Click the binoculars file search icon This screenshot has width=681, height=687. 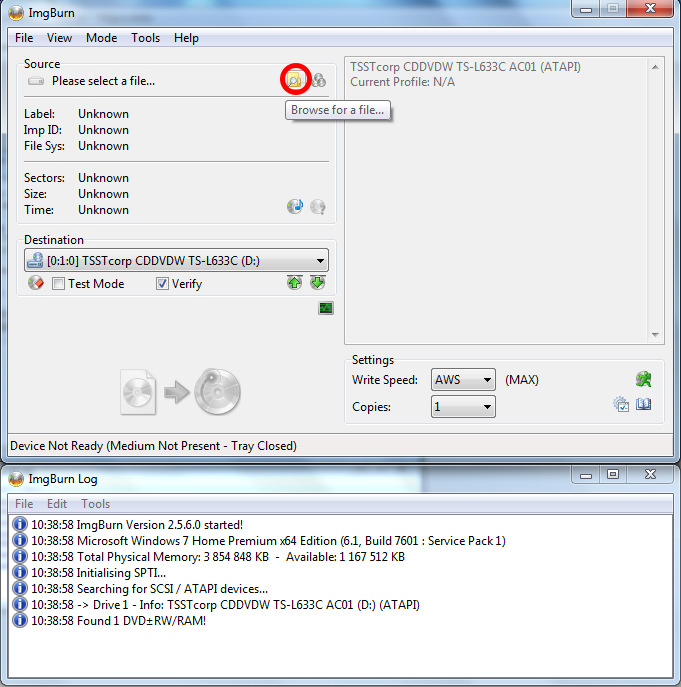pyautogui.click(x=319, y=80)
